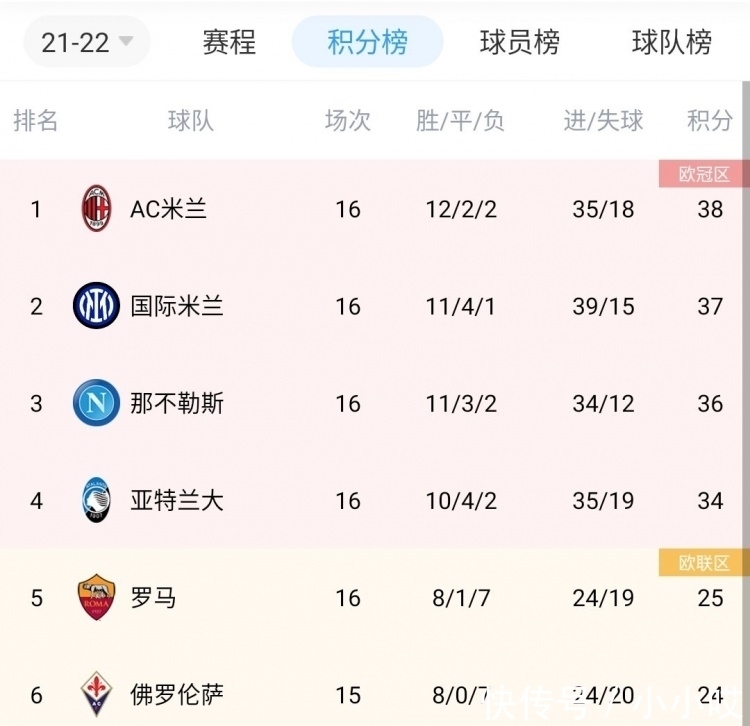Open the 球员榜 player rankings tab
The image size is (750, 726).
coord(519,42)
